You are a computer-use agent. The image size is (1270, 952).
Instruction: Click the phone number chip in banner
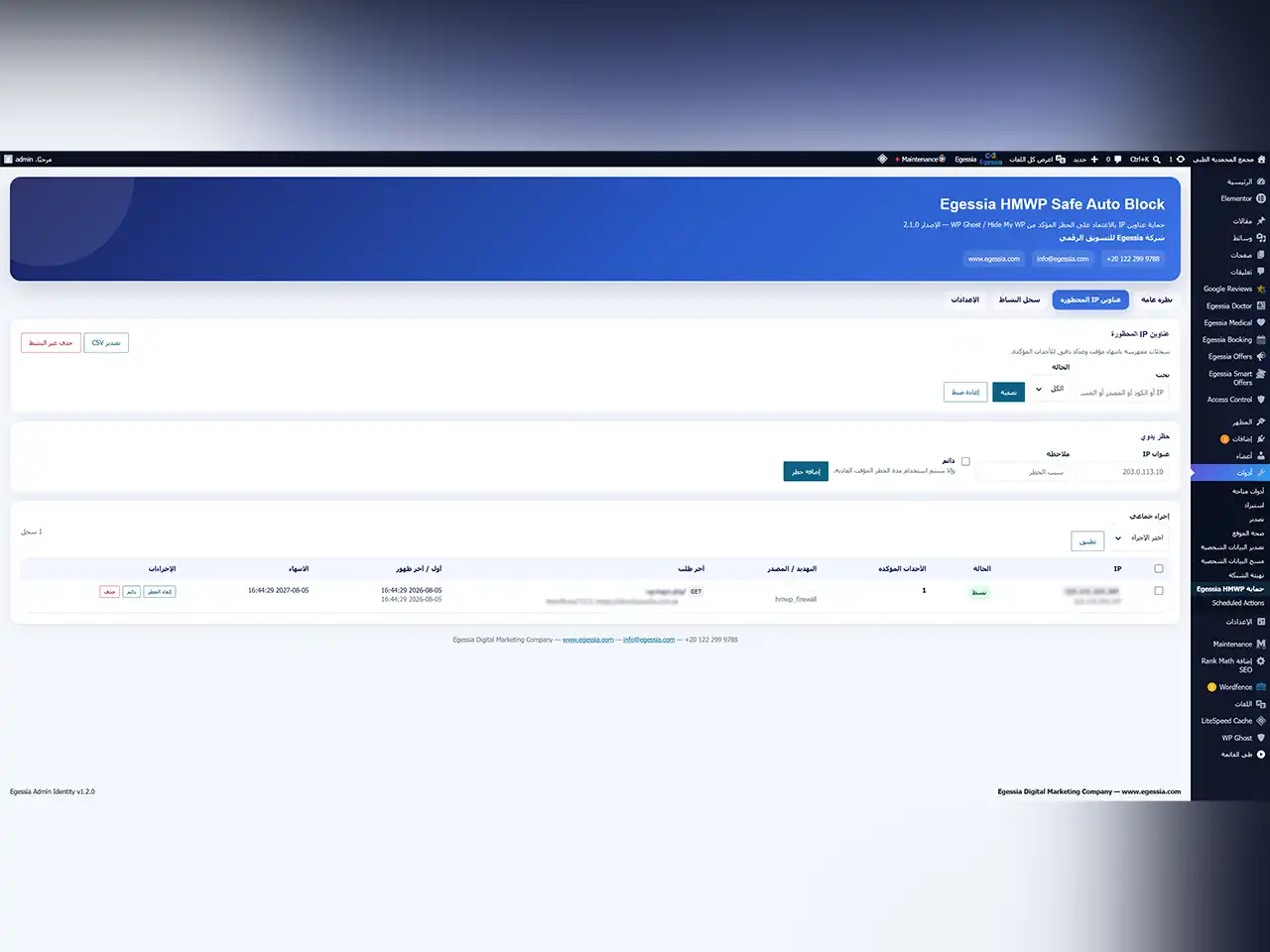1133,259
